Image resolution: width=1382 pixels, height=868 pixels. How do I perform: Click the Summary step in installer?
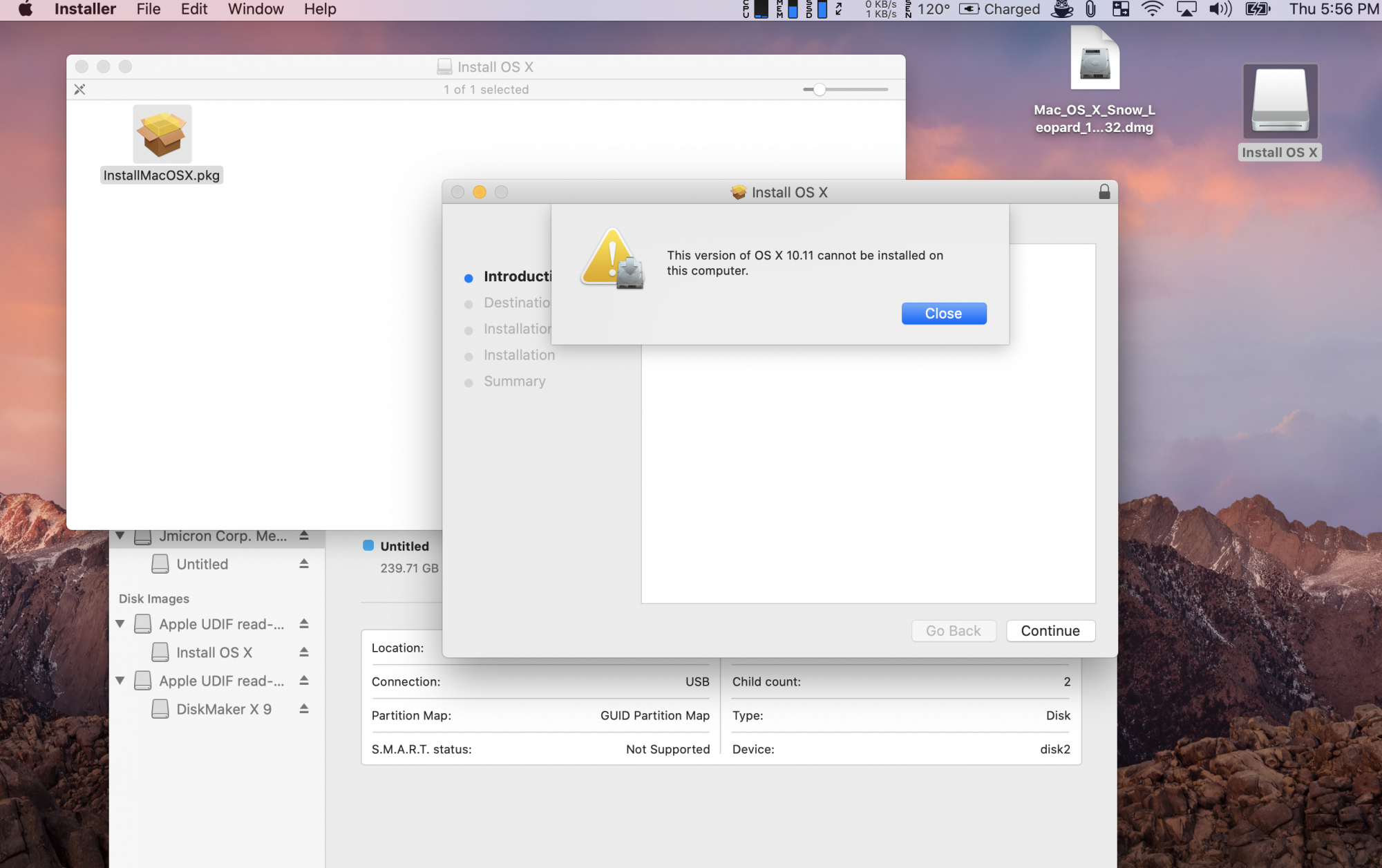[515, 381]
